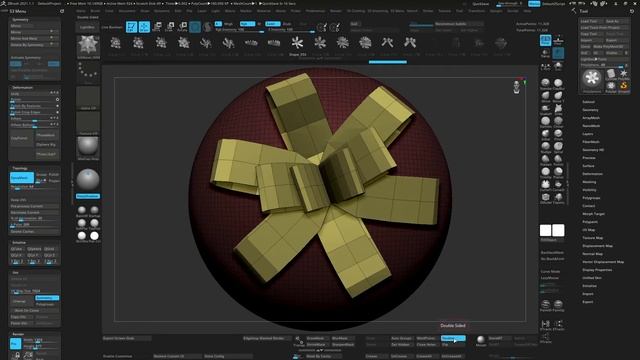
Task: Open the MatCap material selector
Action: [x=88, y=148]
